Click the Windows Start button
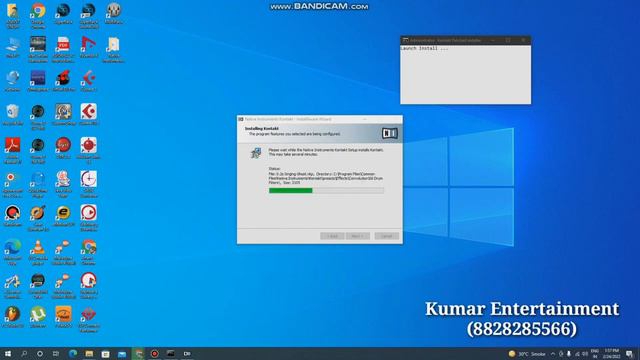This screenshot has width=640, height=360. point(8,353)
